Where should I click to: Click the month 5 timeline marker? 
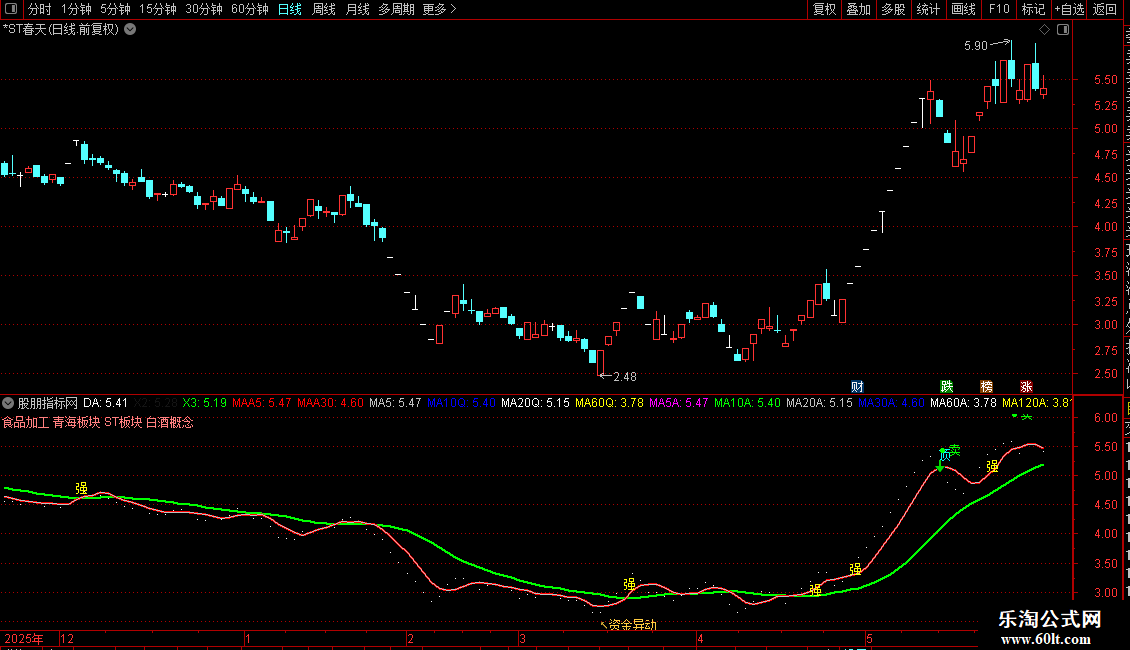coord(870,638)
